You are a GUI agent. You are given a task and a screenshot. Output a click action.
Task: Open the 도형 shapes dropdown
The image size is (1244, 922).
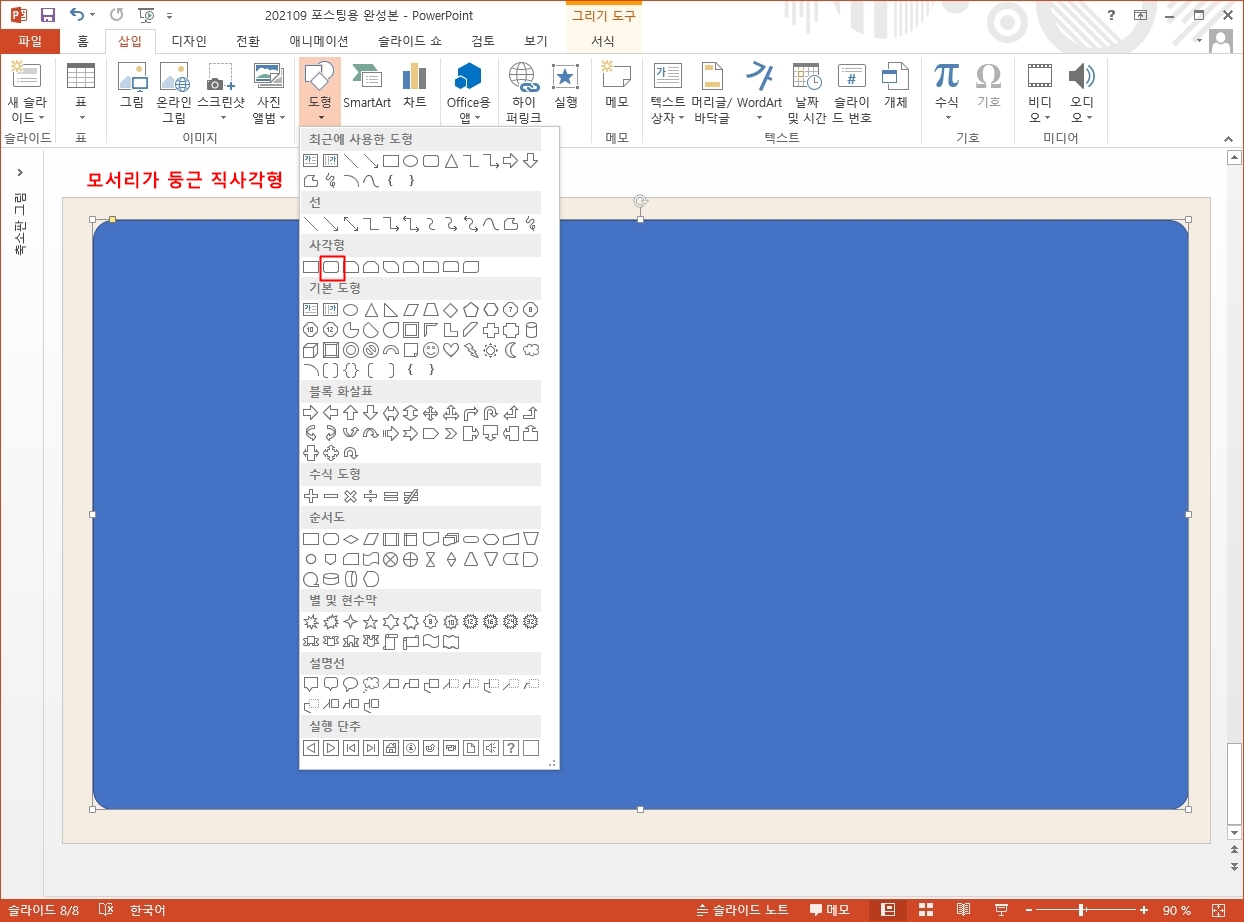coord(320,92)
